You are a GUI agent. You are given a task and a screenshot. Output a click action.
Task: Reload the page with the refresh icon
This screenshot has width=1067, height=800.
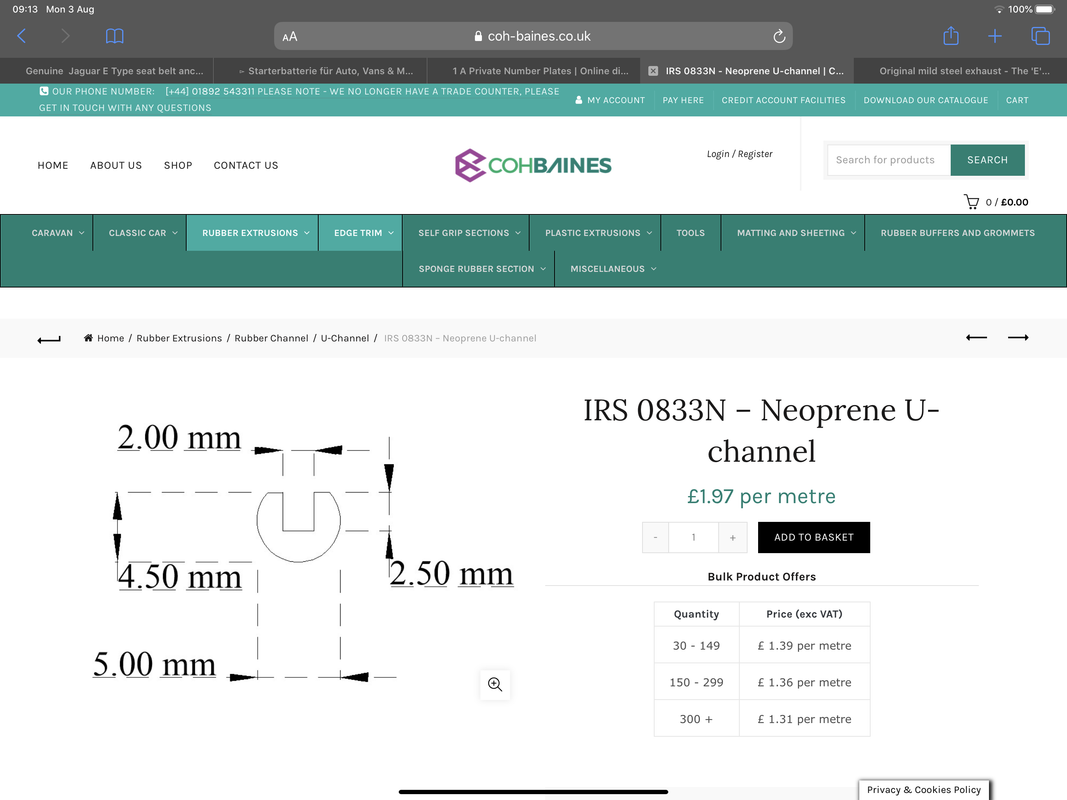[x=779, y=36]
